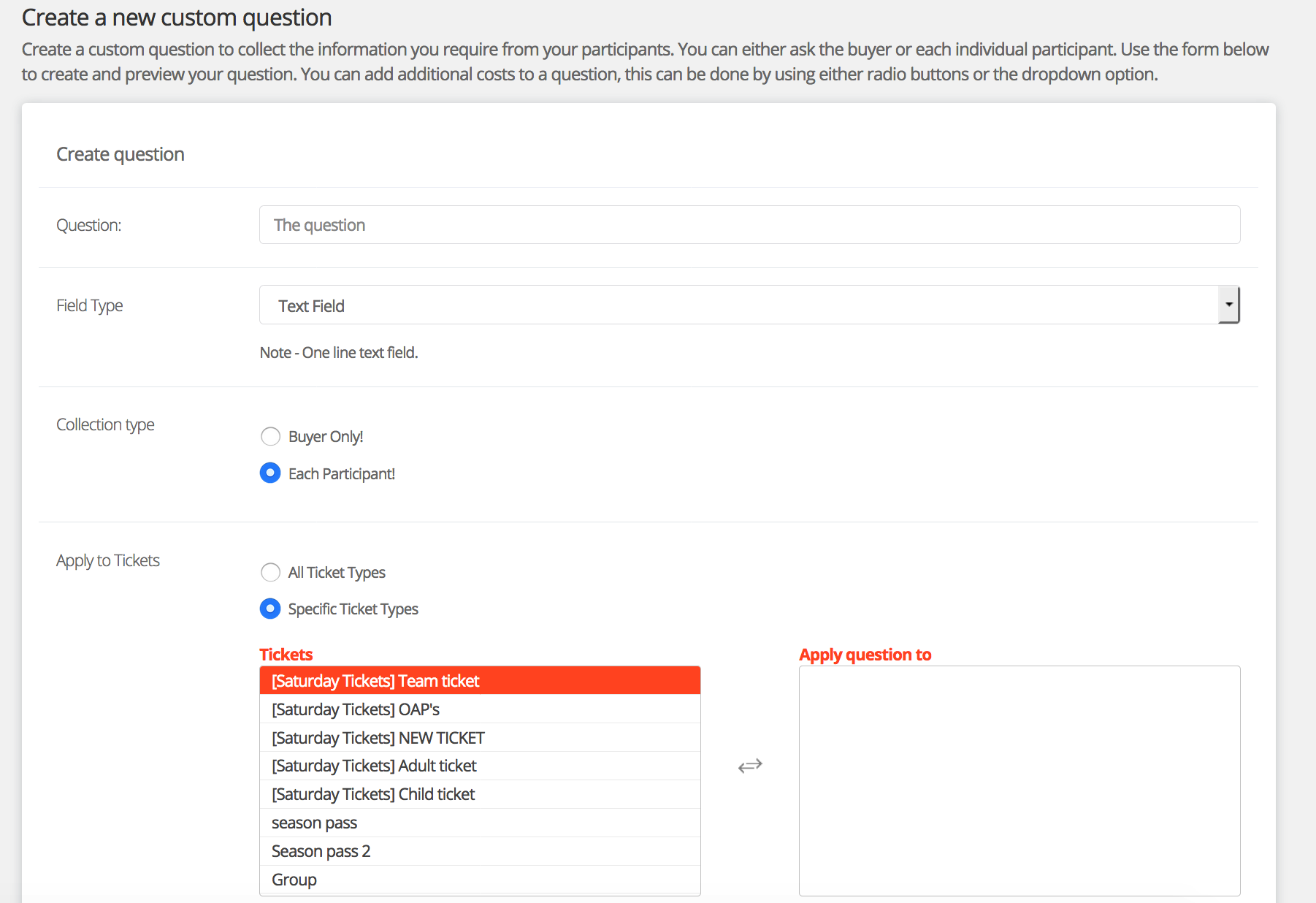
Task: Choose All Ticket Types option
Action: click(x=270, y=572)
